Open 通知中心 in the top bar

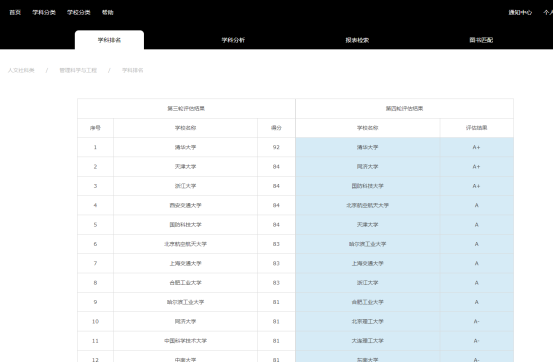tap(520, 12)
